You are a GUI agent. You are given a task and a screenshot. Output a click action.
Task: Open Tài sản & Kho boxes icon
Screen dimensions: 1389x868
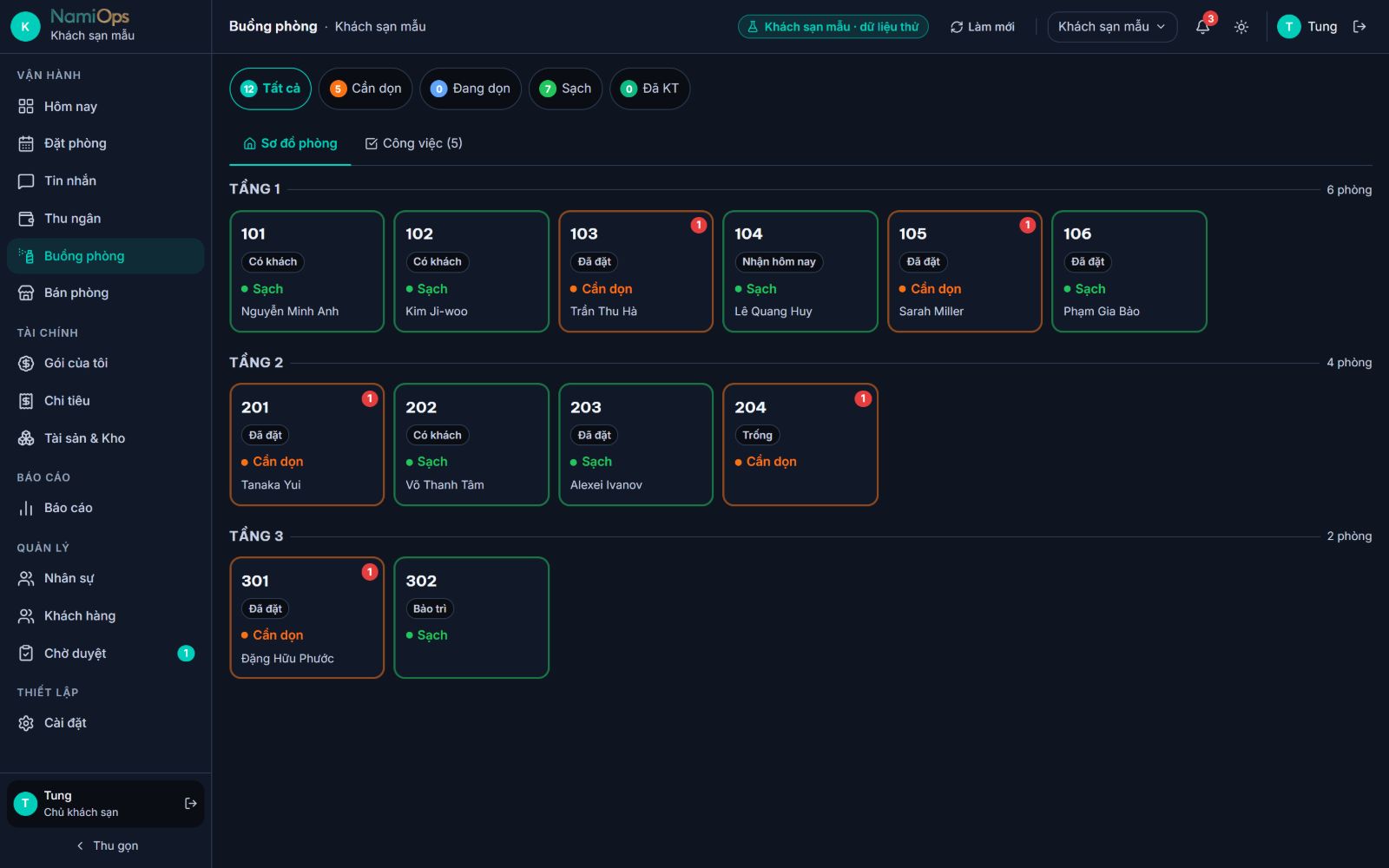click(26, 438)
